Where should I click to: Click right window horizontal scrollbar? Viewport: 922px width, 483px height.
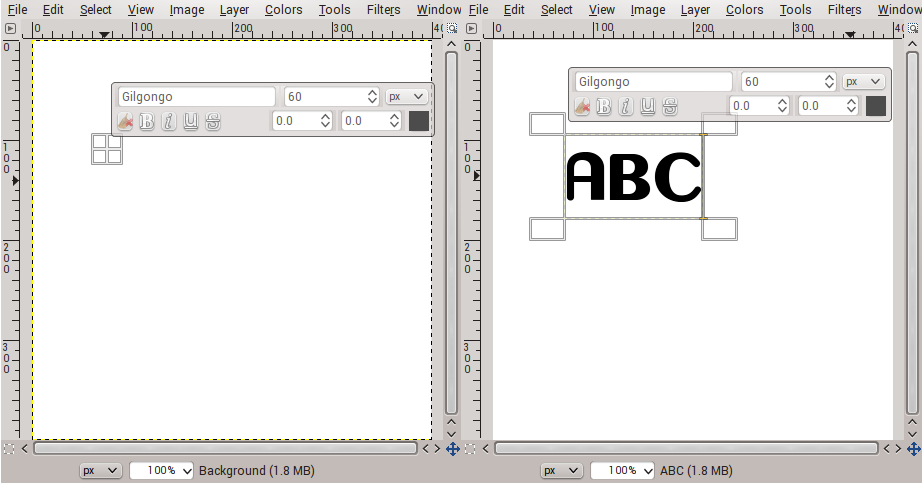[x=686, y=449]
